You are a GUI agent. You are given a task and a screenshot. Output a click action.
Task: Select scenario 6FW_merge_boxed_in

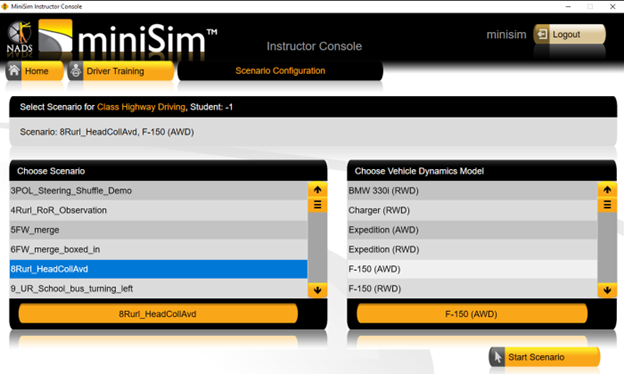point(158,249)
